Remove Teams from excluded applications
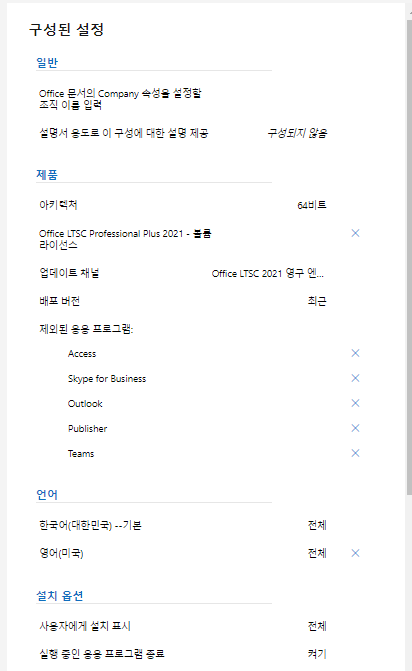 (355, 453)
